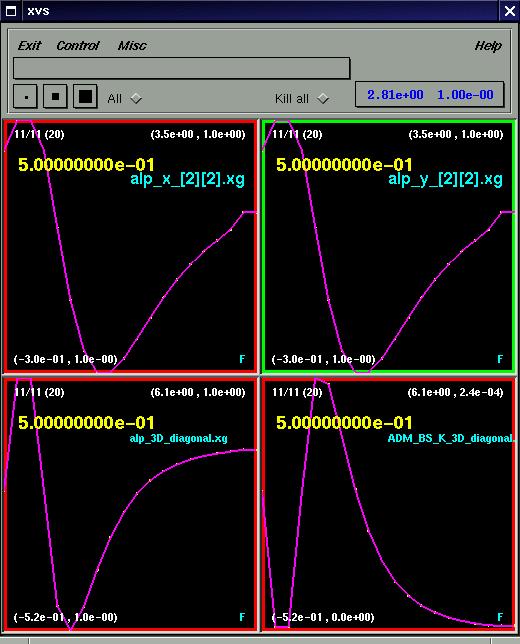
Task: Open the xvs window menu icon
Action: click(11, 11)
